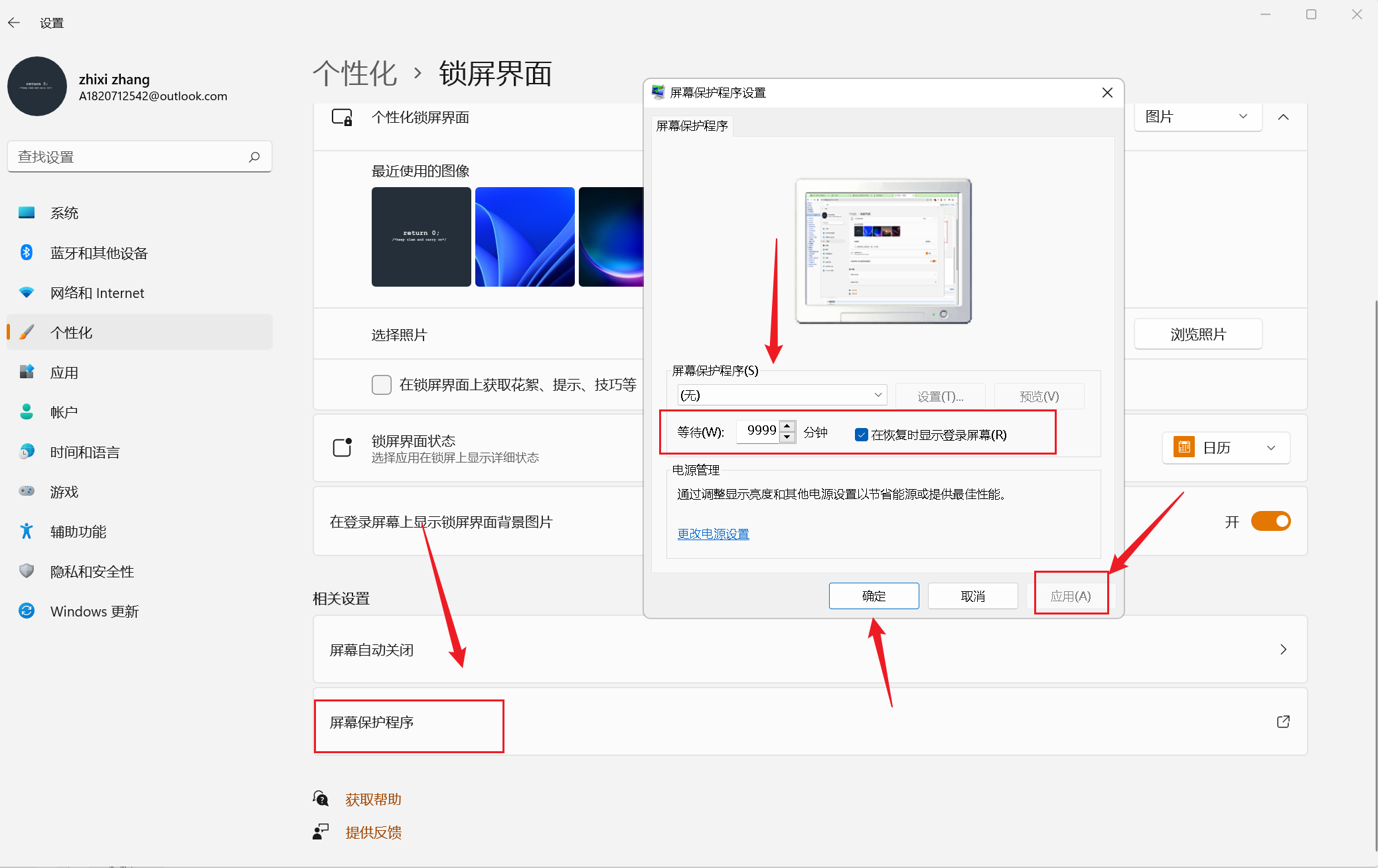
Task: Click Browse photos button
Action: (x=1197, y=334)
